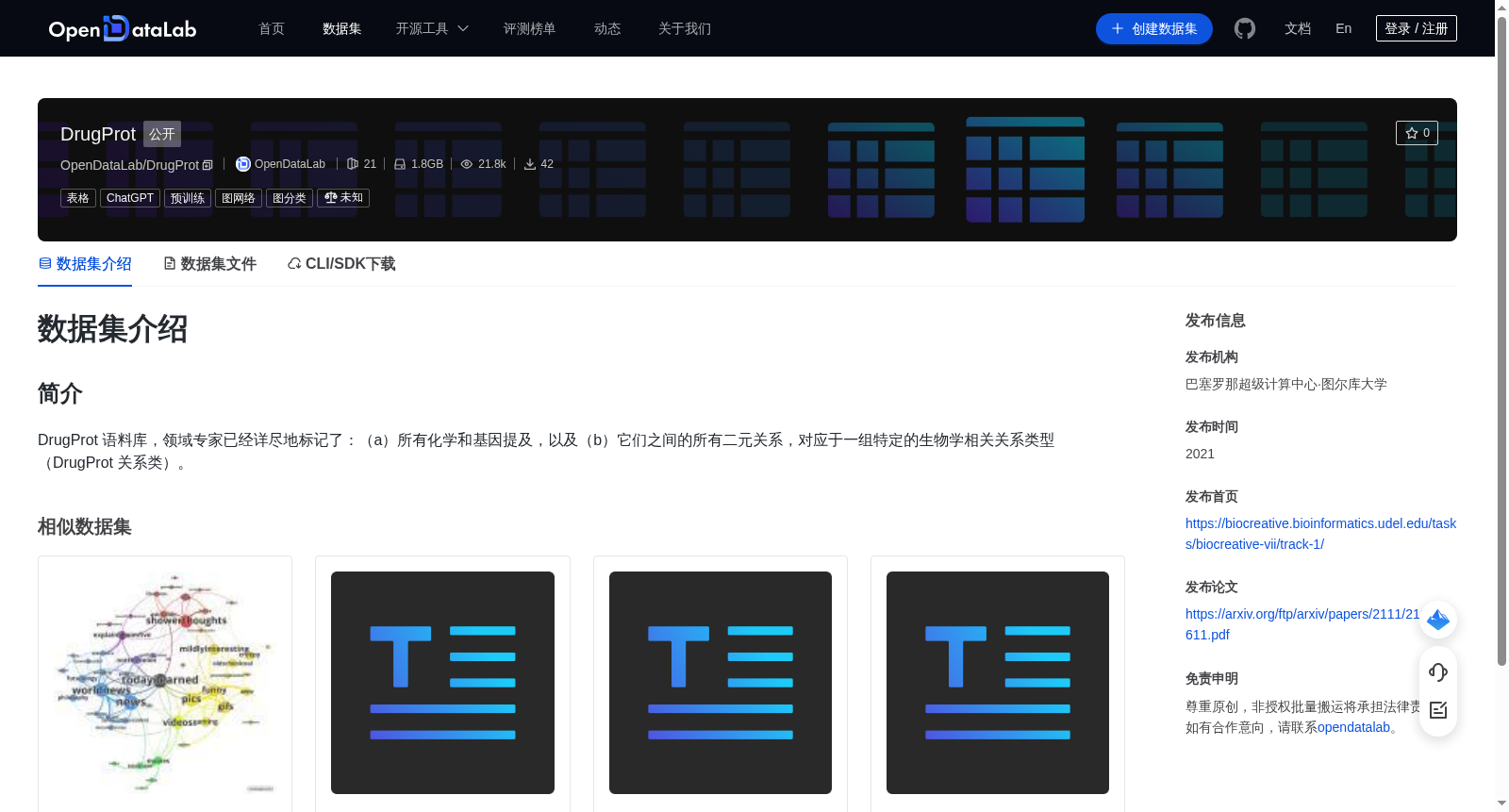Open the GitHub icon link
The image size is (1509, 812).
(1245, 28)
